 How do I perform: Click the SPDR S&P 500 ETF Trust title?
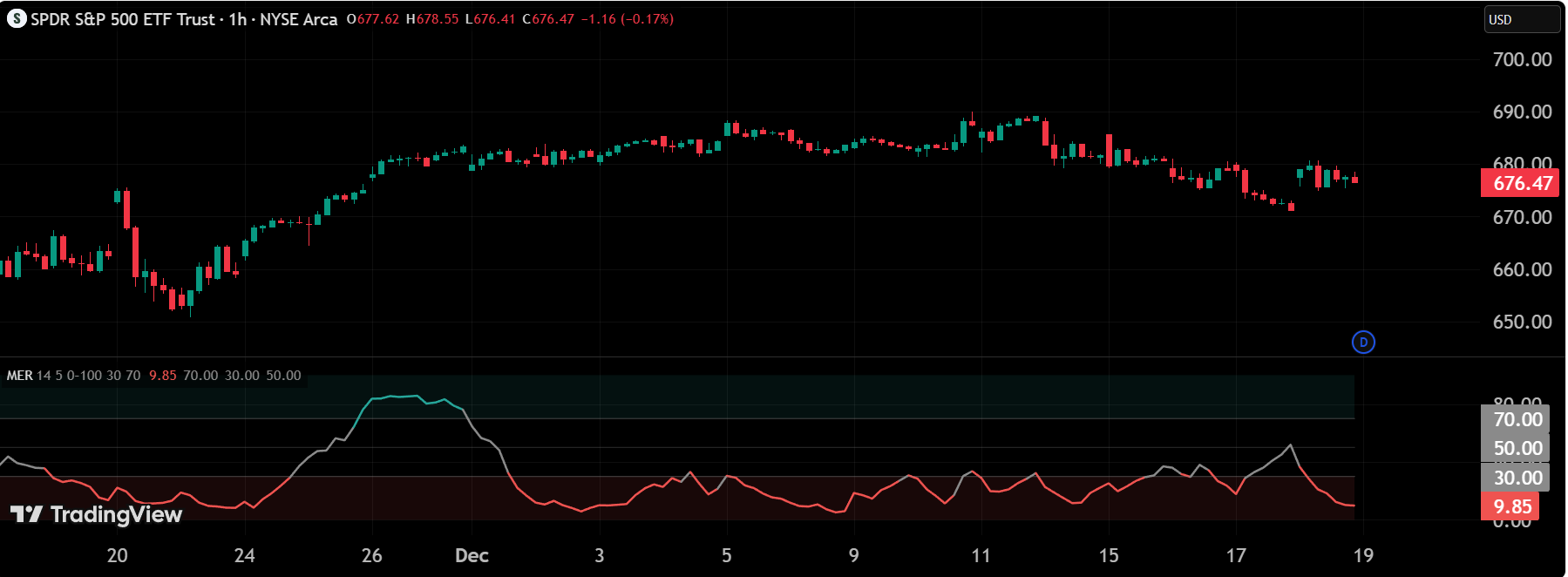pos(123,19)
